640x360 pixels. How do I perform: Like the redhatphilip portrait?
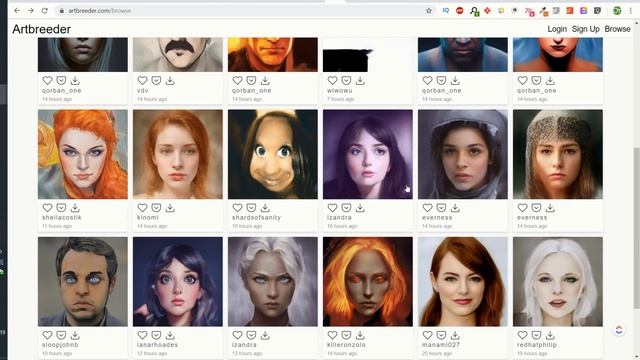(x=523, y=335)
